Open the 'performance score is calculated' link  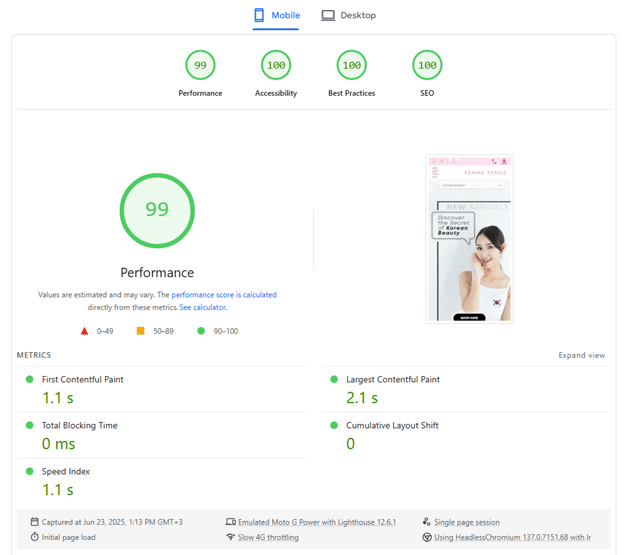pos(224,295)
